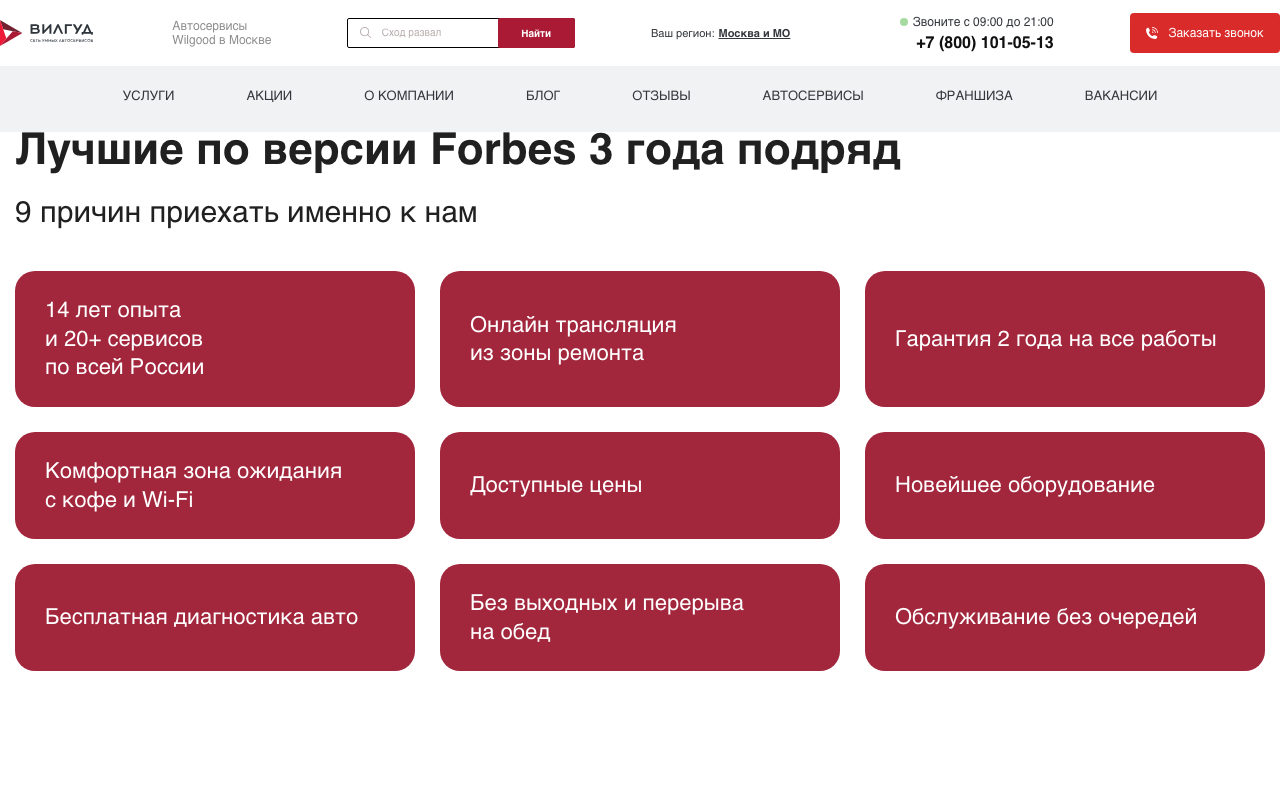Open the 'Акции' menu item
The height and width of the screenshot is (800, 1280).
[x=269, y=96]
